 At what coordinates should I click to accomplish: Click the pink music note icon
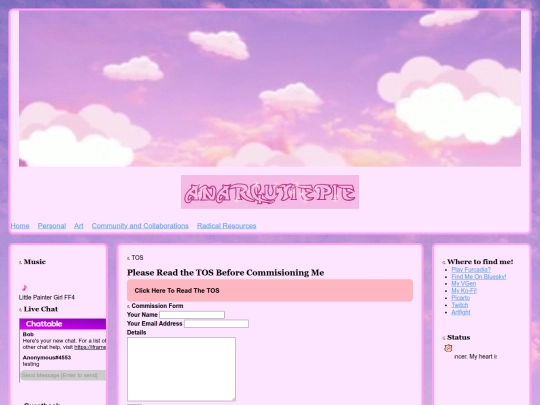[x=24, y=288]
